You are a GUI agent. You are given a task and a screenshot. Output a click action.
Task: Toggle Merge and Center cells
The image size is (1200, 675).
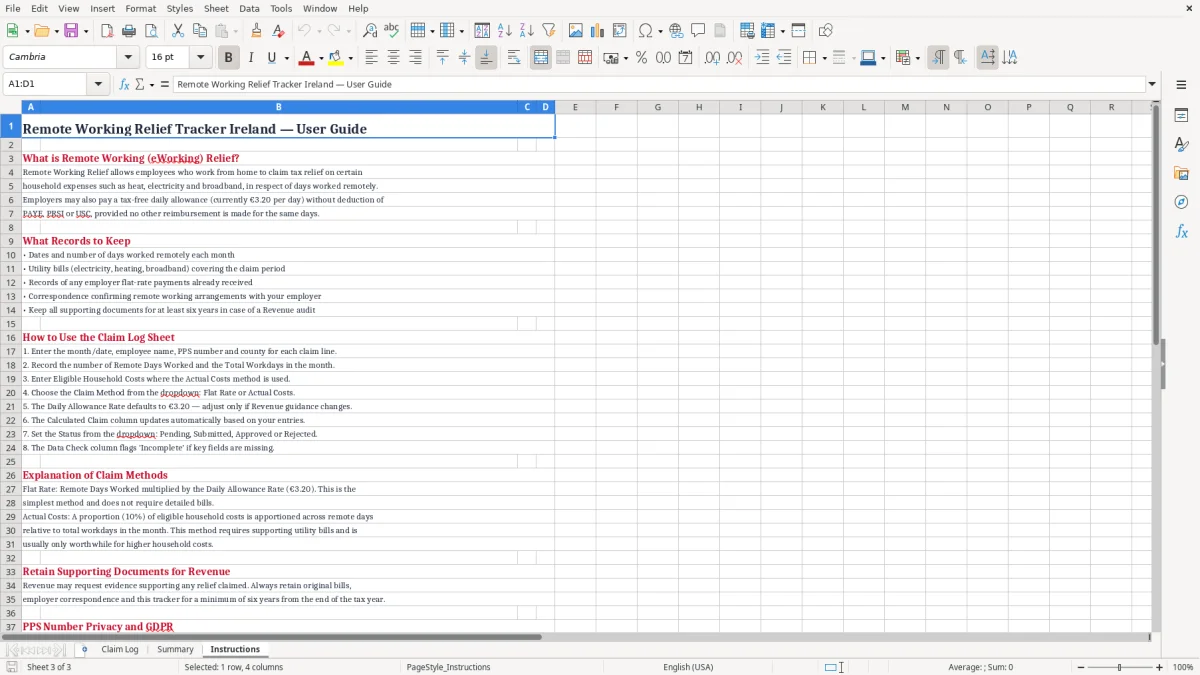click(x=541, y=58)
